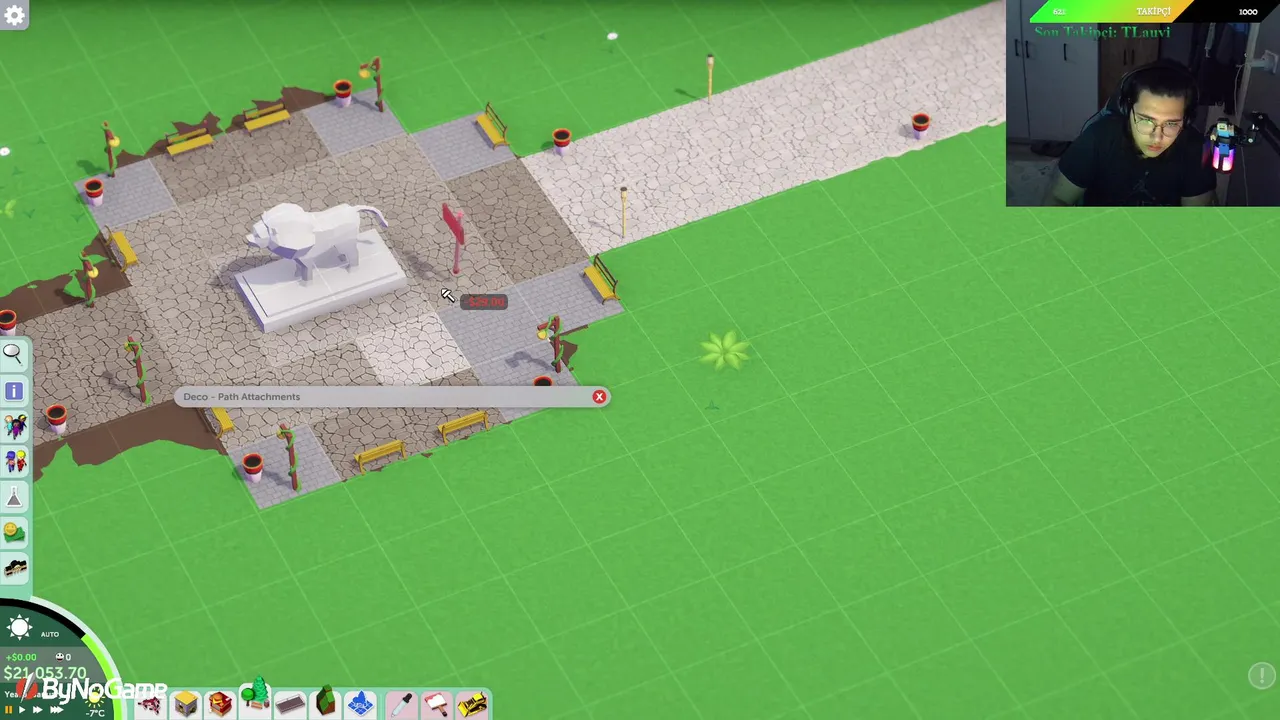Viewport: 1280px width, 720px height.
Task: Open the rides coaster build menu
Action: click(x=150, y=704)
